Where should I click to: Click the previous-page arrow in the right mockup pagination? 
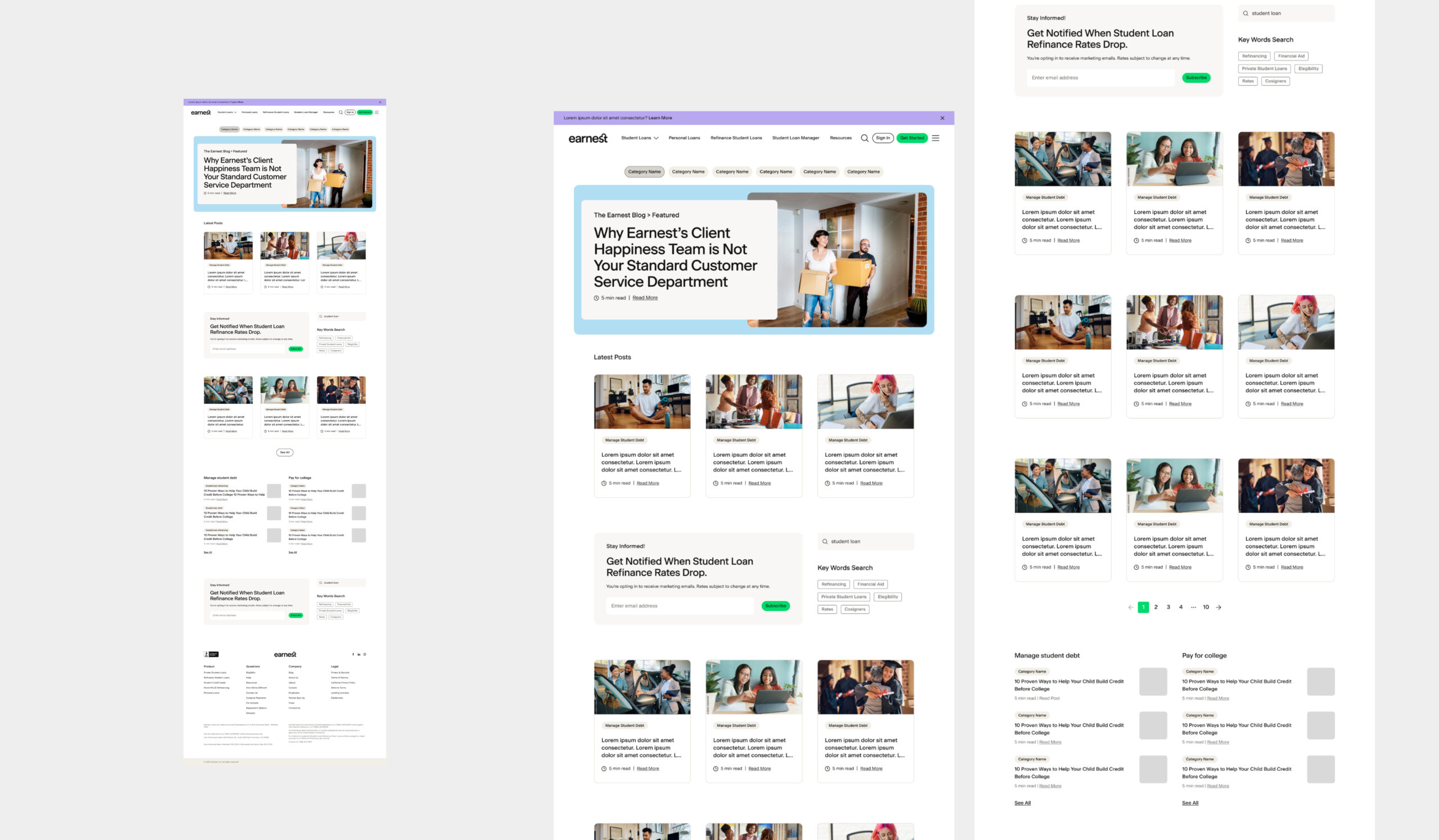(1130, 607)
